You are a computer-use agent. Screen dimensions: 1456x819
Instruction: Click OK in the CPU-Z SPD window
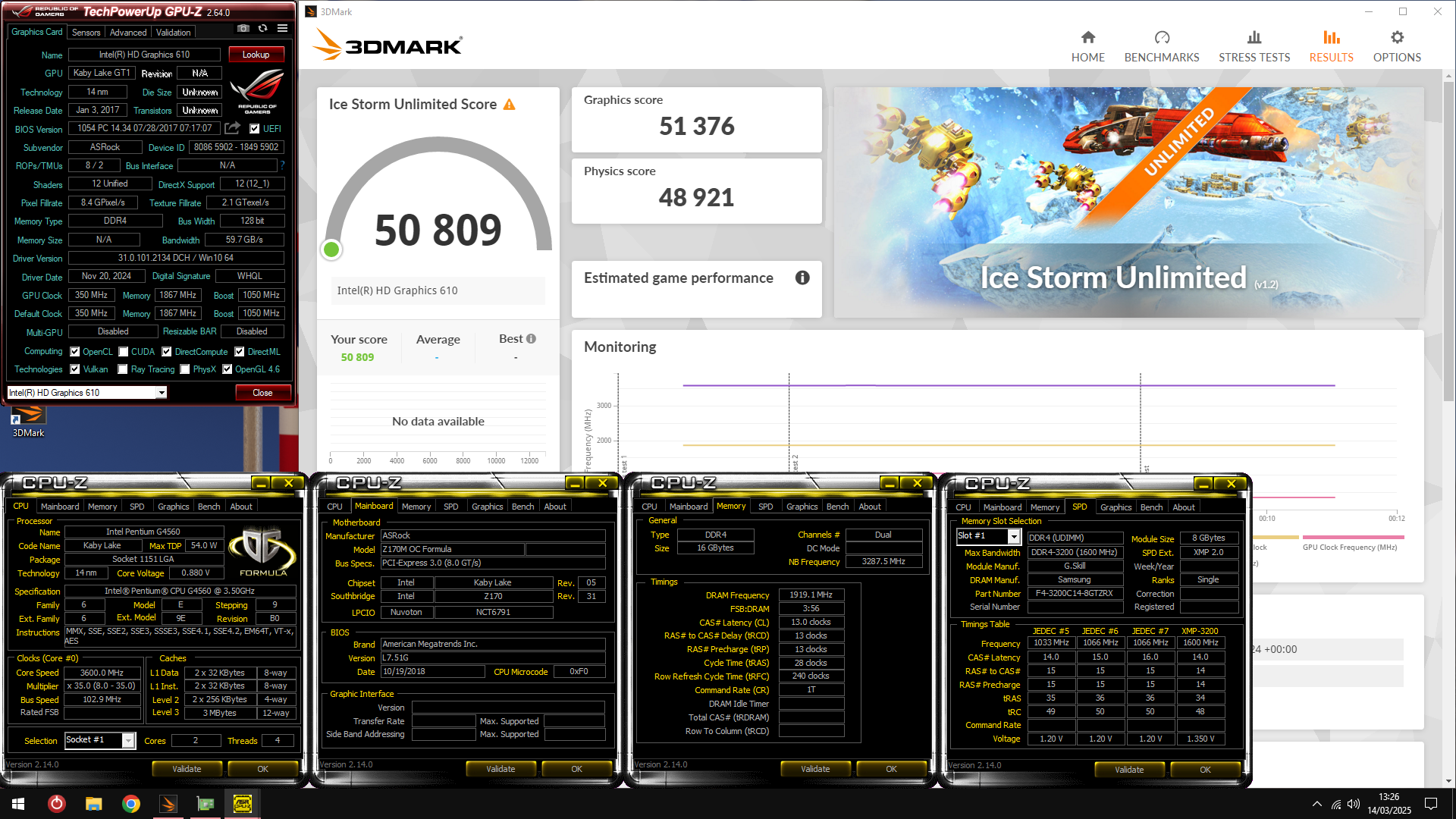[x=1205, y=770]
